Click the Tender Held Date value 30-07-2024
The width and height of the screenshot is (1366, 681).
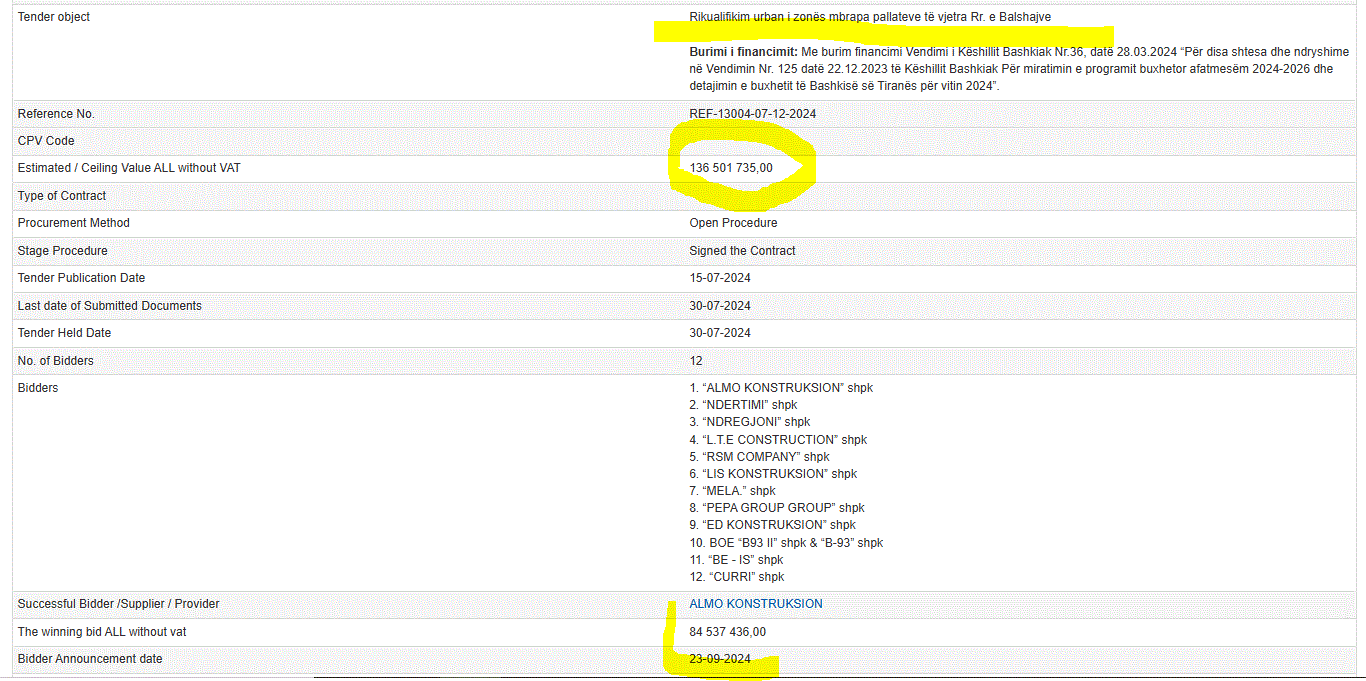[720, 333]
